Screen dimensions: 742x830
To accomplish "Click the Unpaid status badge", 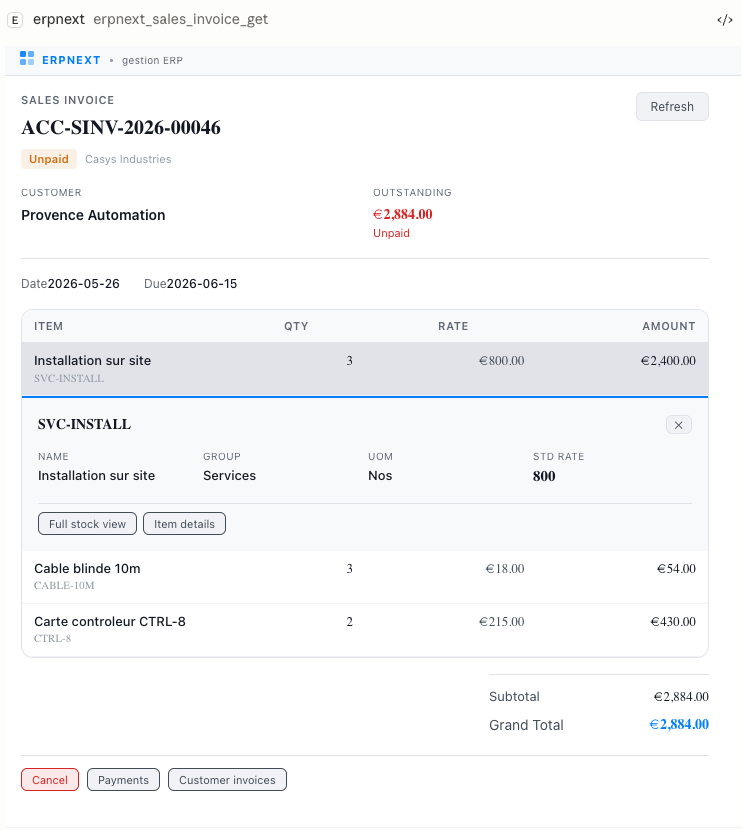I will pos(49,159).
